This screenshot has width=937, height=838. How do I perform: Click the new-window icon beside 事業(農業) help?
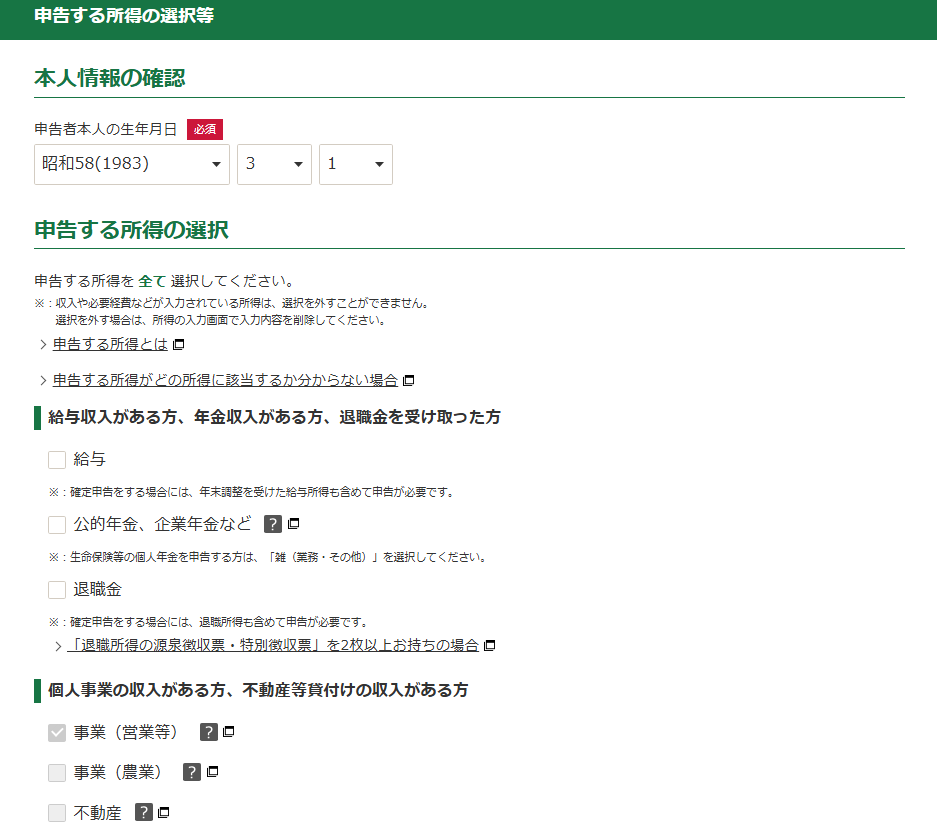tap(212, 772)
